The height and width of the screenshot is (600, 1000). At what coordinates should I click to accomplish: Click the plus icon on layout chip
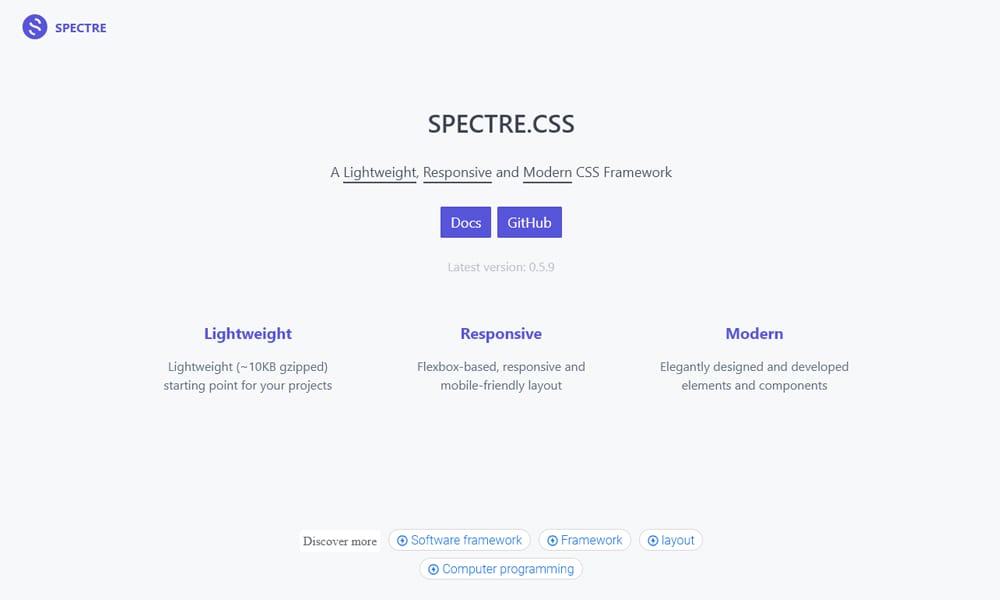click(x=652, y=539)
